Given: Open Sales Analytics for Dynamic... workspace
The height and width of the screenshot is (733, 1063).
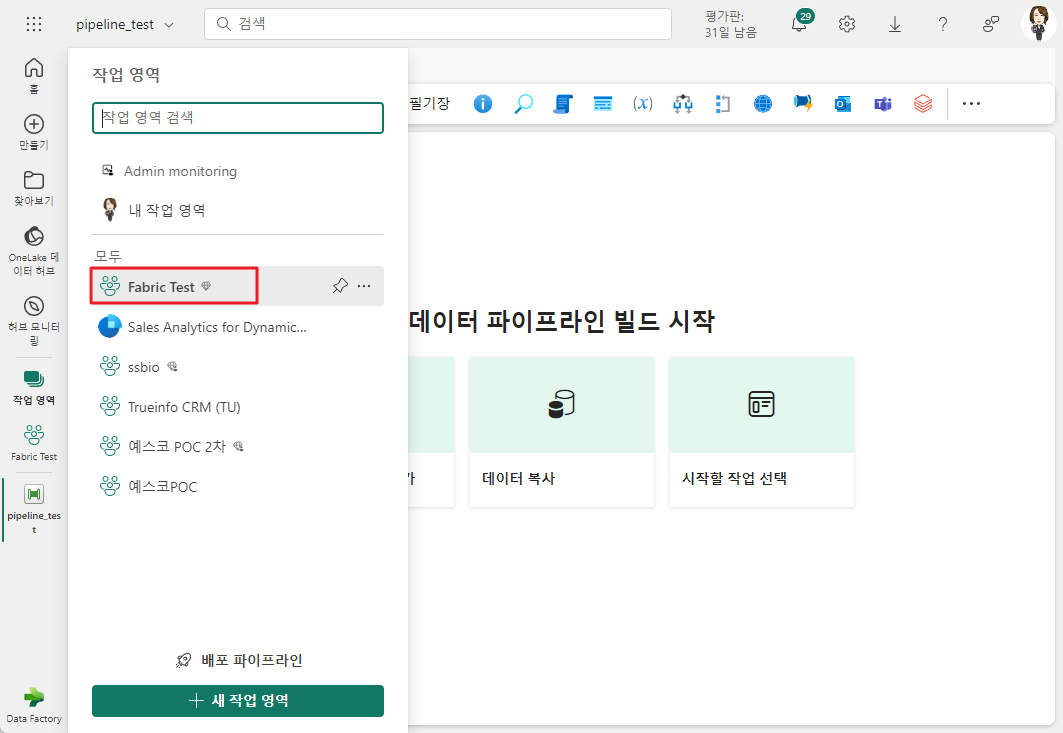Looking at the screenshot, I should [x=237, y=327].
